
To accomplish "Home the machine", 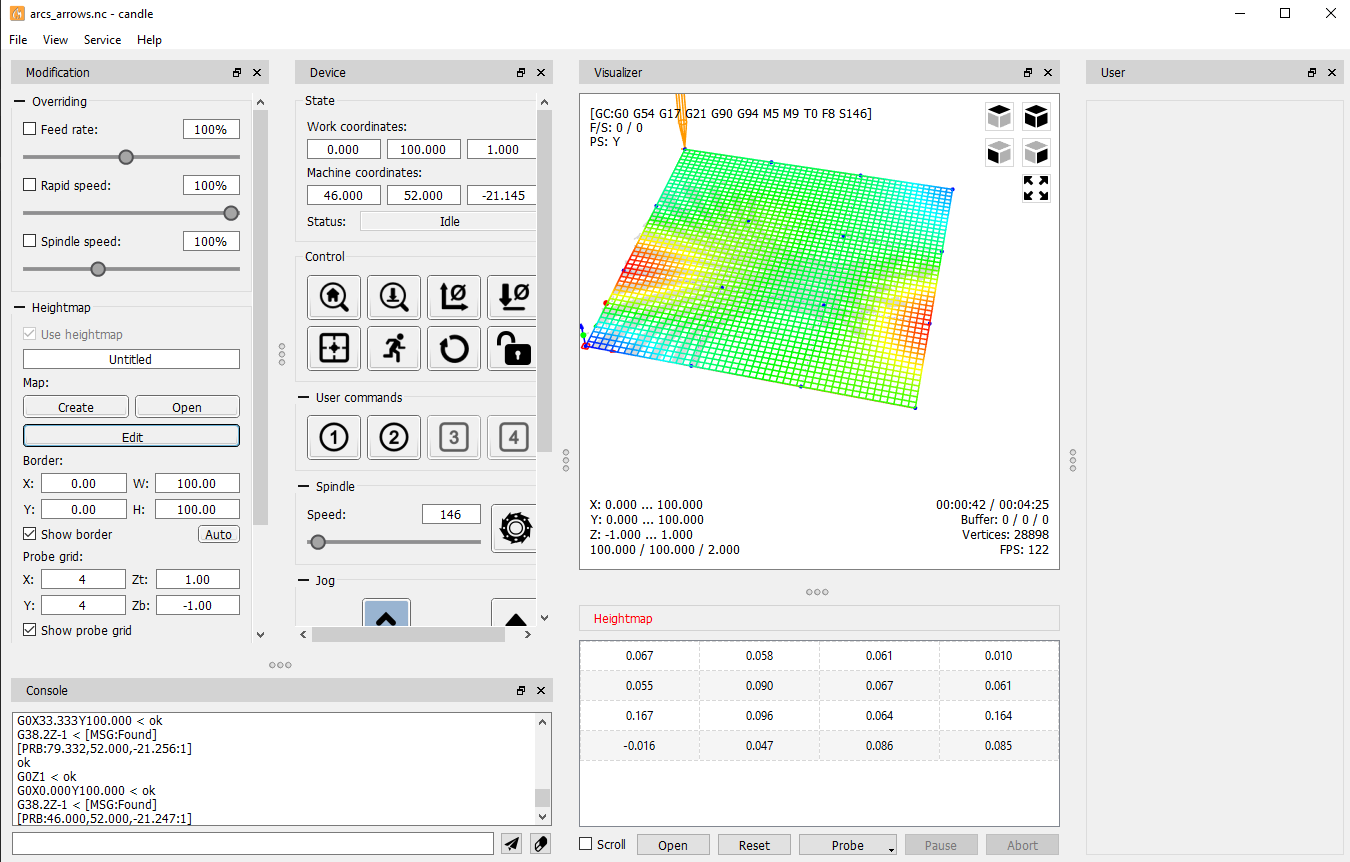I will coord(334,297).
